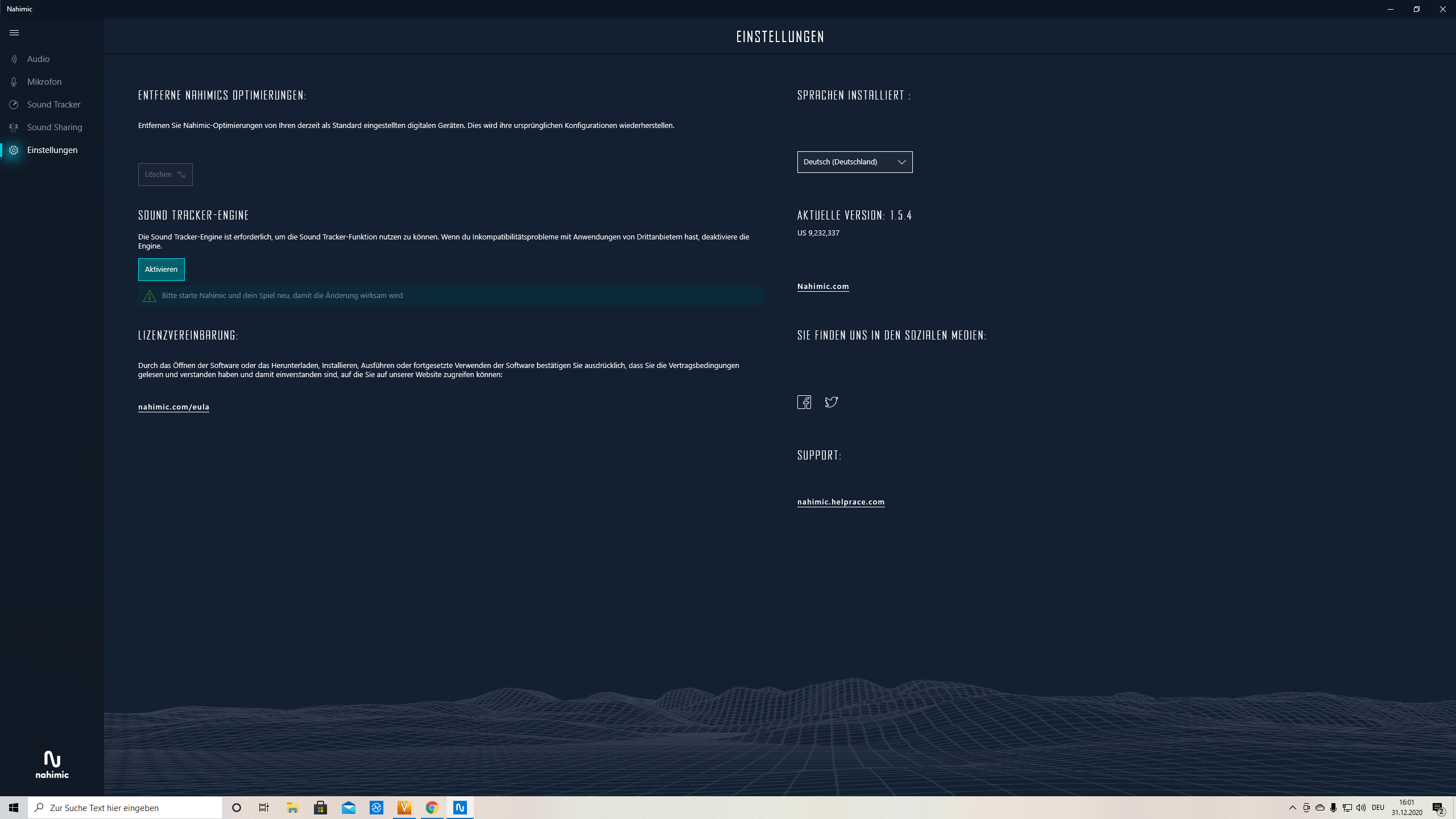Open the Facebook social media icon

[x=804, y=402]
